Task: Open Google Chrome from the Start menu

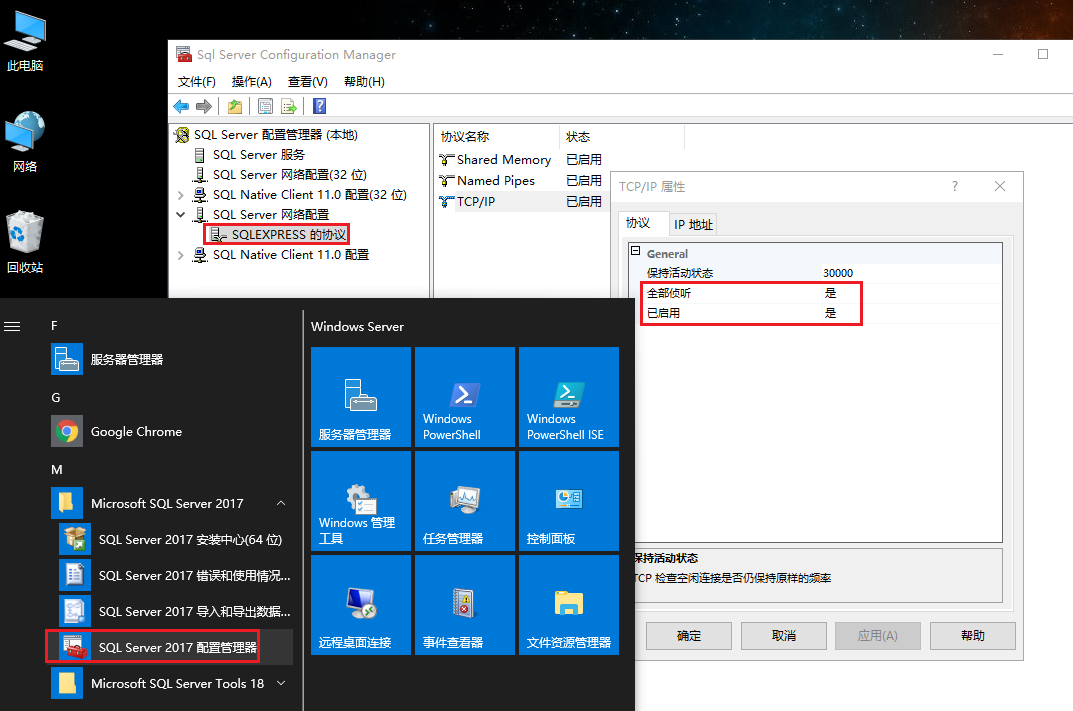Action: click(x=136, y=431)
